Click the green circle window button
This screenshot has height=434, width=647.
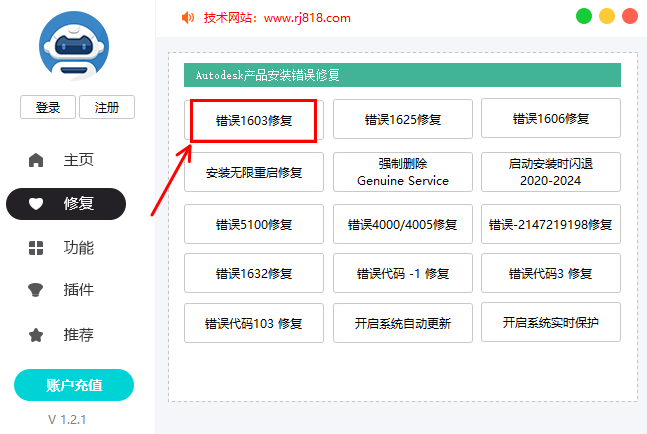584,16
